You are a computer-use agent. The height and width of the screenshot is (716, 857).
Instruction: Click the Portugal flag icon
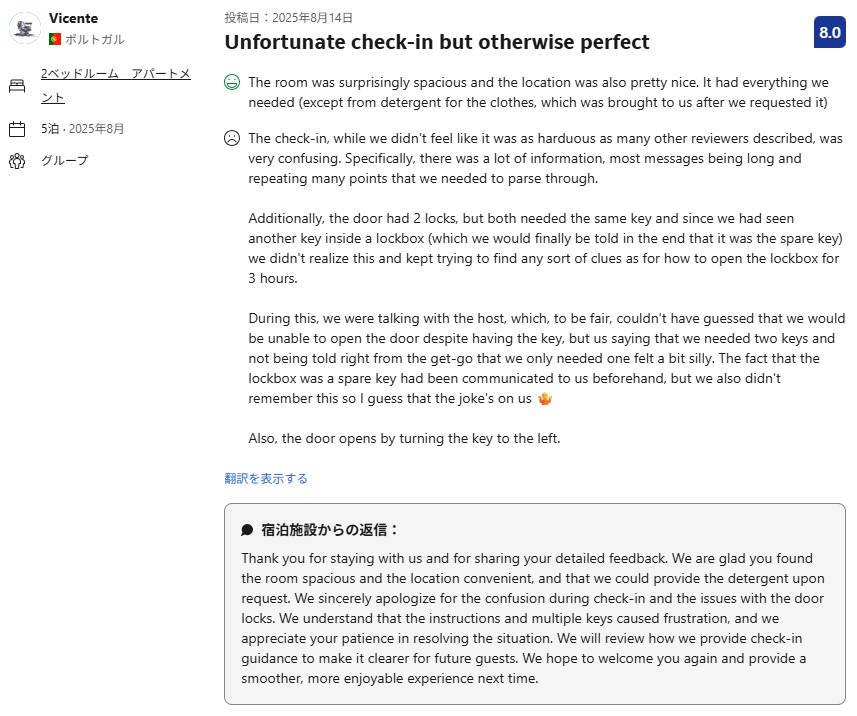[x=55, y=39]
